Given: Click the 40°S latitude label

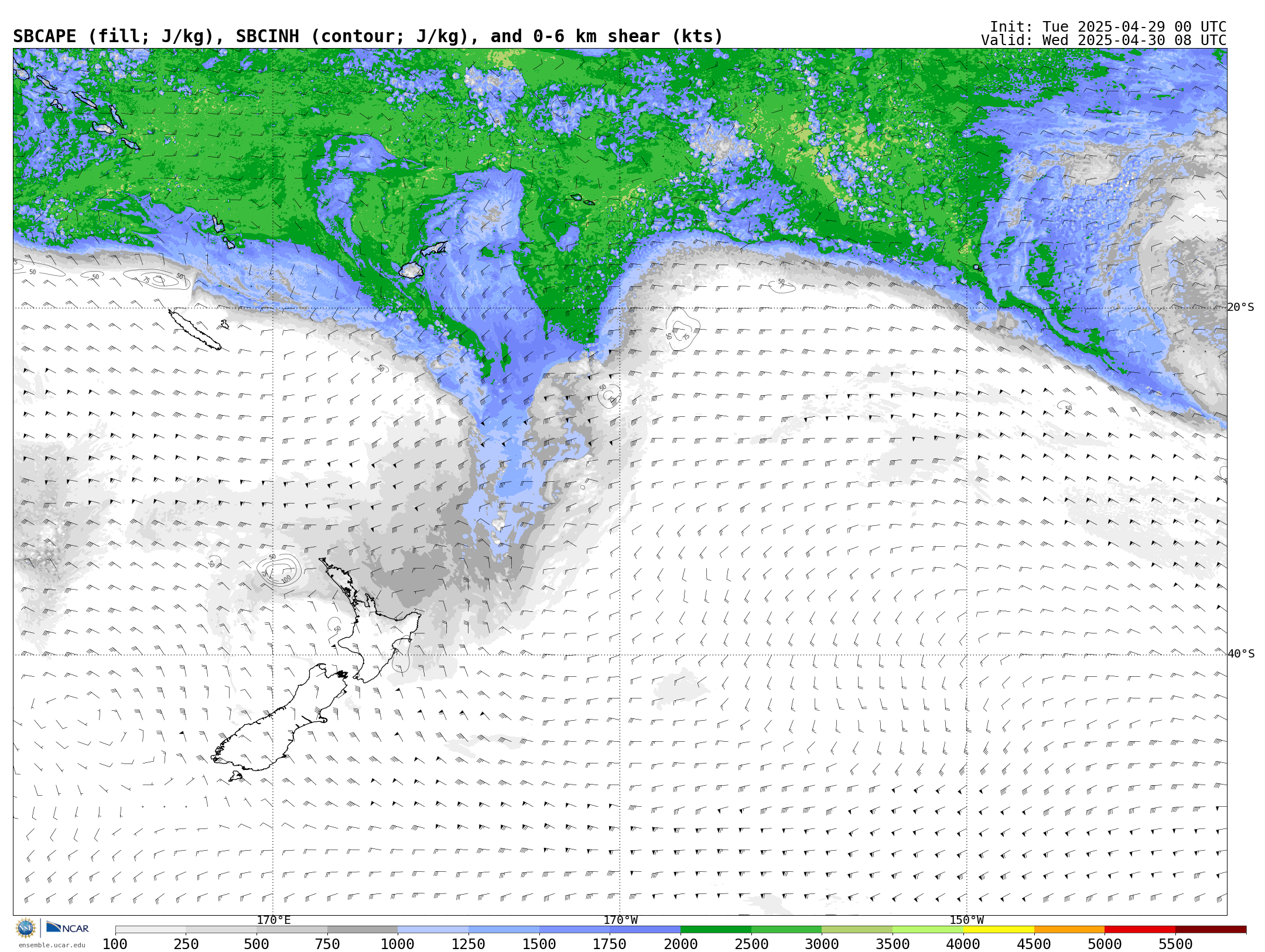Looking at the screenshot, I should click(1241, 654).
